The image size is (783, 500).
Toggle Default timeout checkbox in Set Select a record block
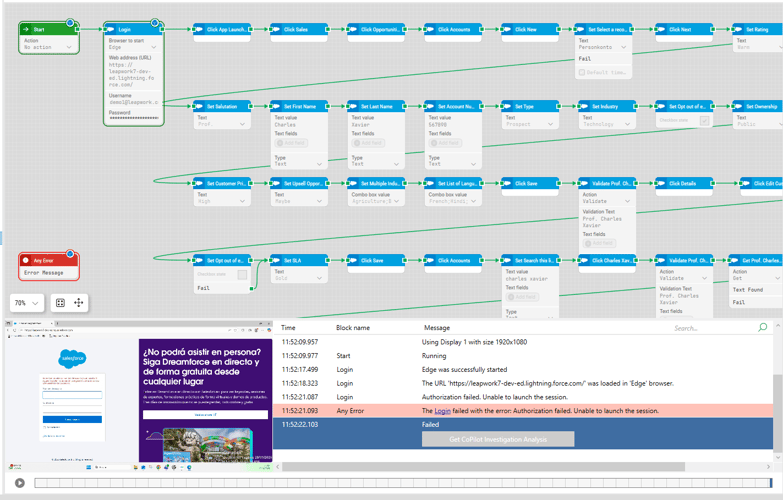point(583,73)
